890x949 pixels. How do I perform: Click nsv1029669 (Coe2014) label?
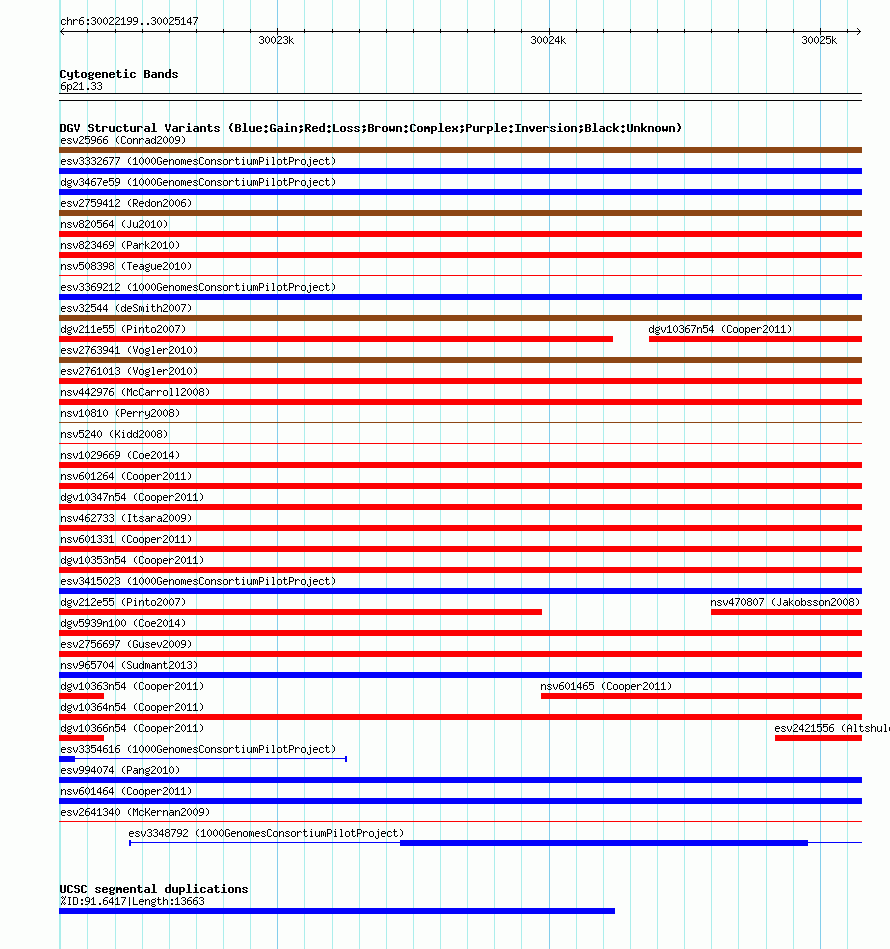point(120,455)
